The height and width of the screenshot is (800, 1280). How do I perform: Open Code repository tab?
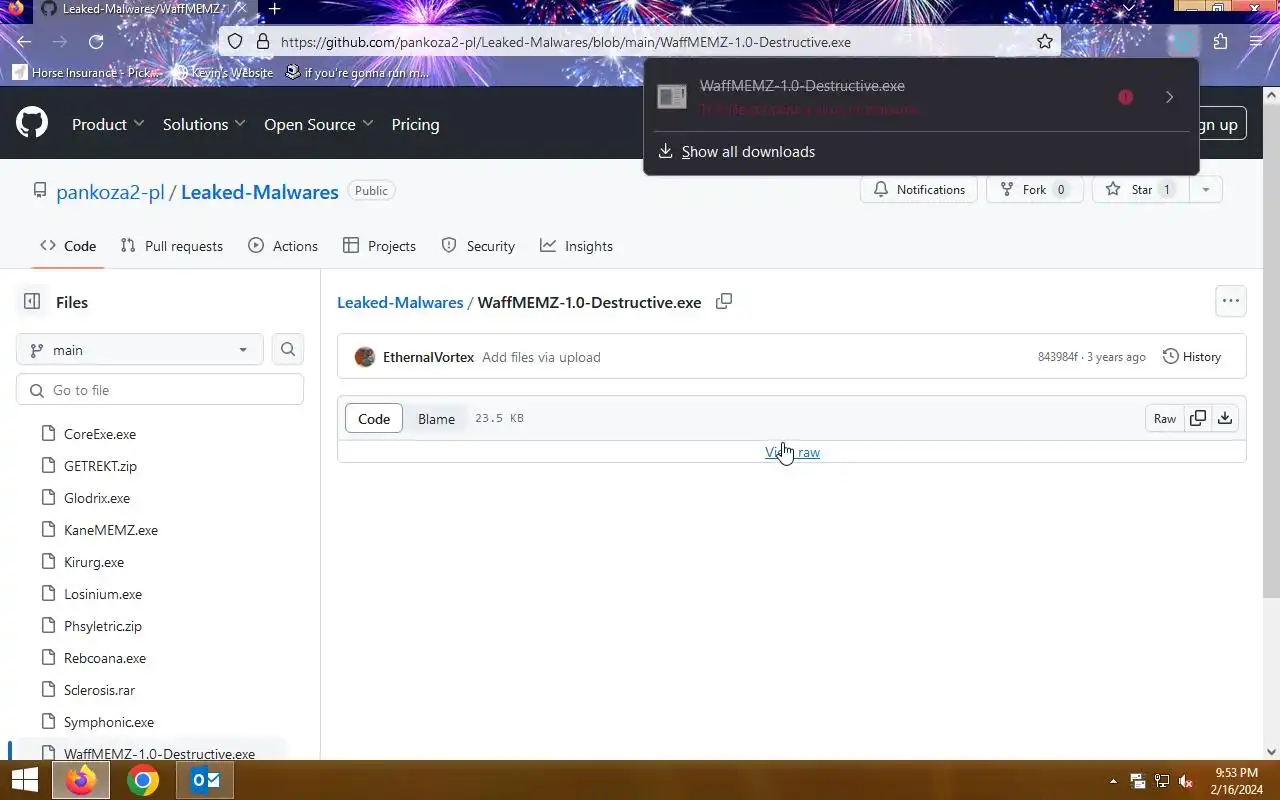point(68,246)
